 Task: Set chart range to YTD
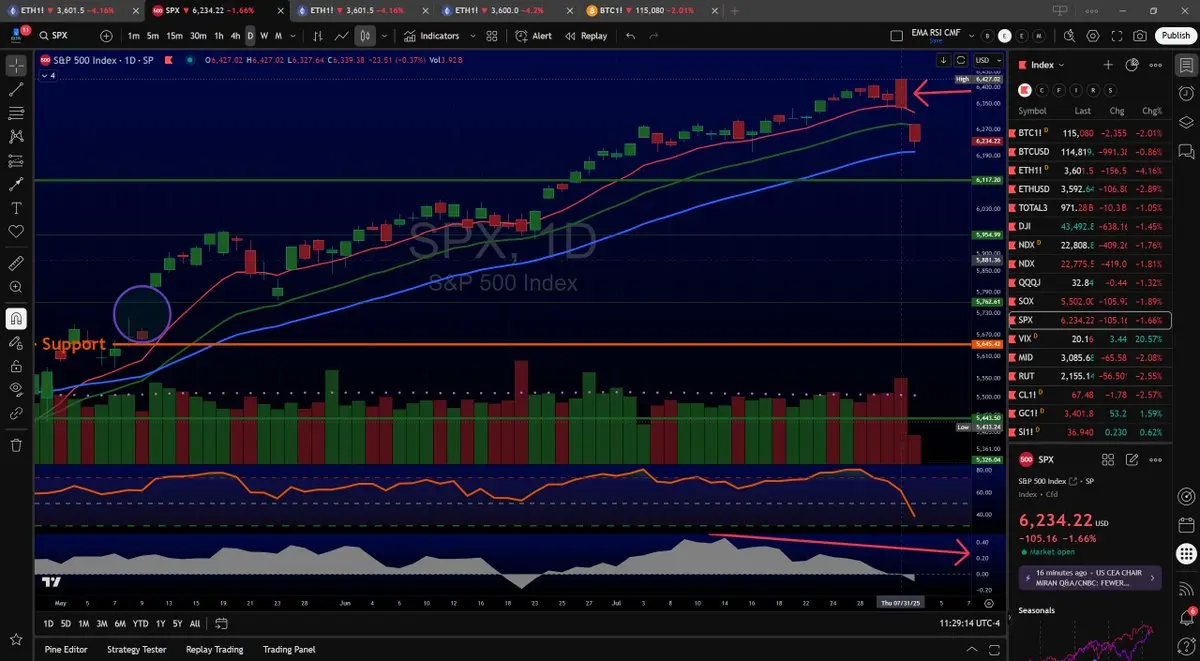click(140, 623)
